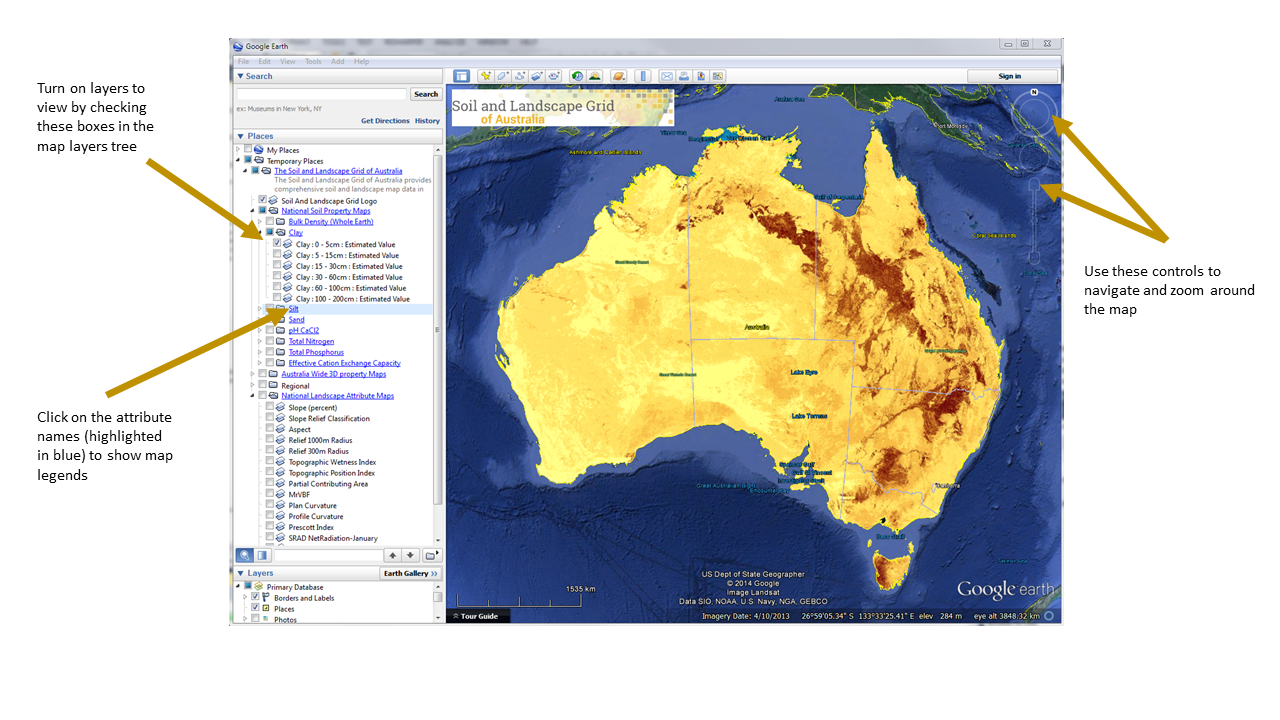Open the Earth Gallery button

click(411, 573)
